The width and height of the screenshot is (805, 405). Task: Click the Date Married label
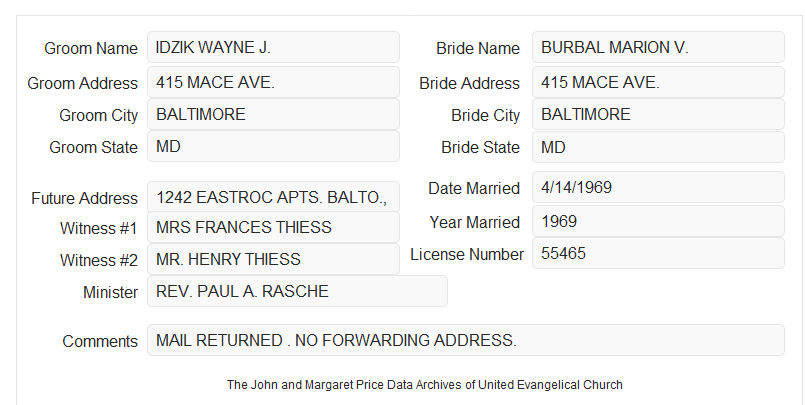pyautogui.click(x=474, y=188)
